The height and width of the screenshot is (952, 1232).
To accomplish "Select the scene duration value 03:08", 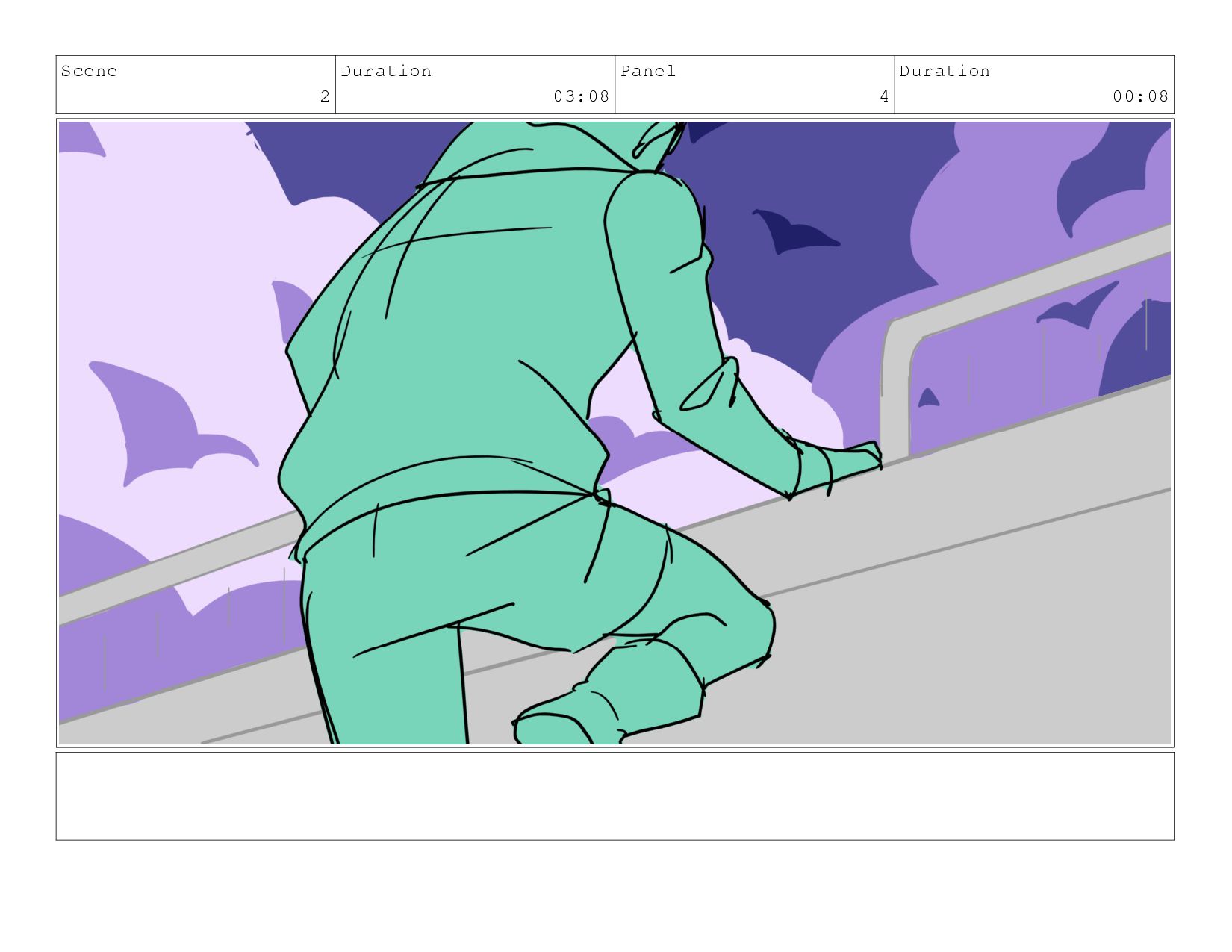I will pos(581,96).
